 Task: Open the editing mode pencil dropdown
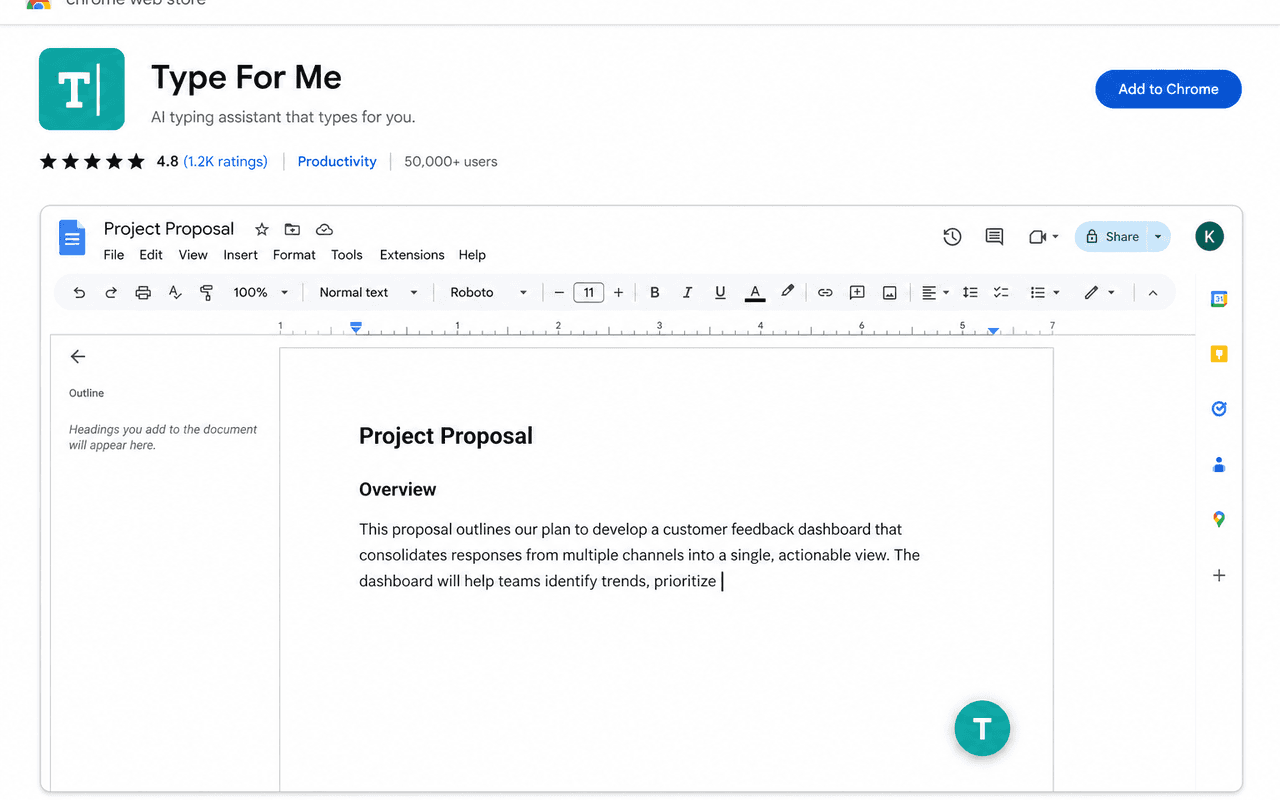tap(1099, 293)
